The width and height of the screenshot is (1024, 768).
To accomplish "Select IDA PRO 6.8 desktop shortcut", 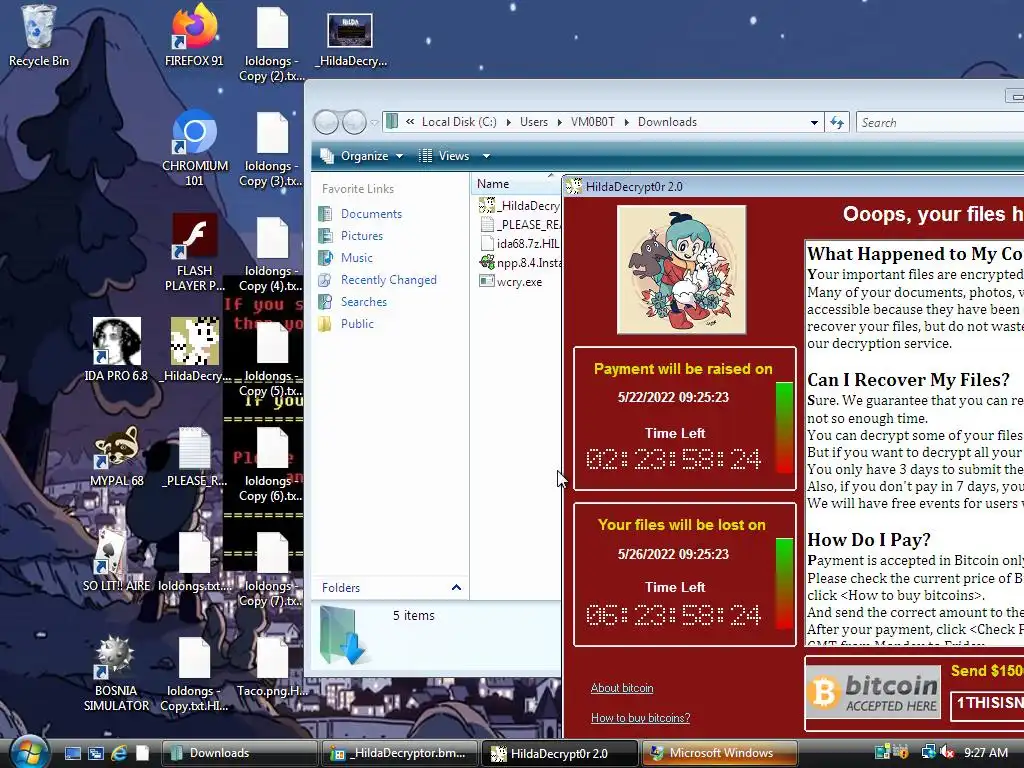I will coord(116,349).
